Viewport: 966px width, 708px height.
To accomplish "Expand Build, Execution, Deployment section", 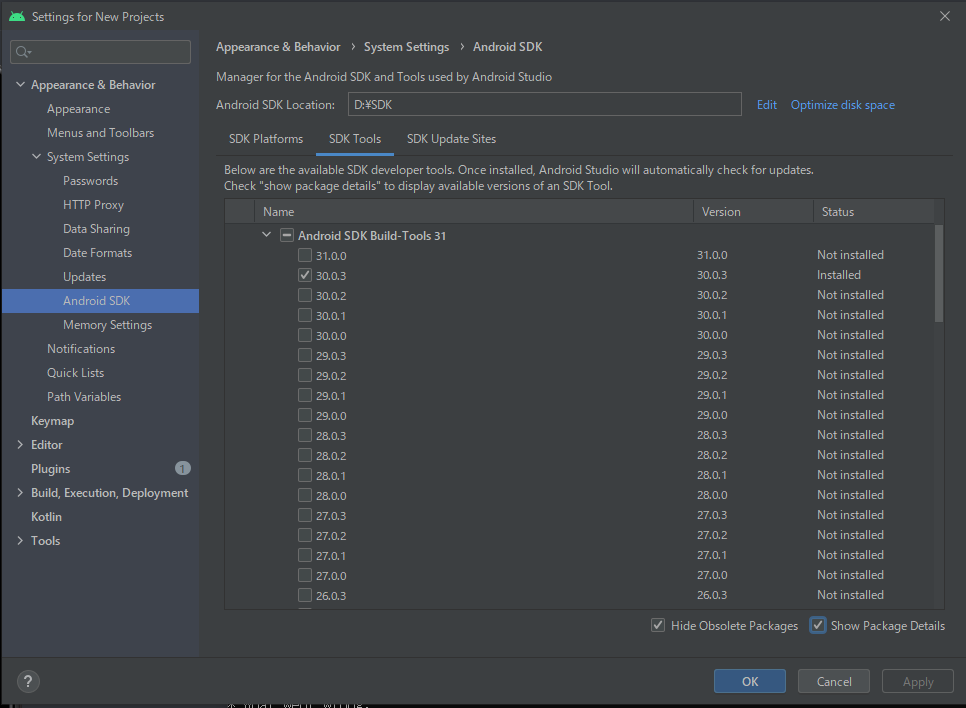I will pyautogui.click(x=20, y=493).
